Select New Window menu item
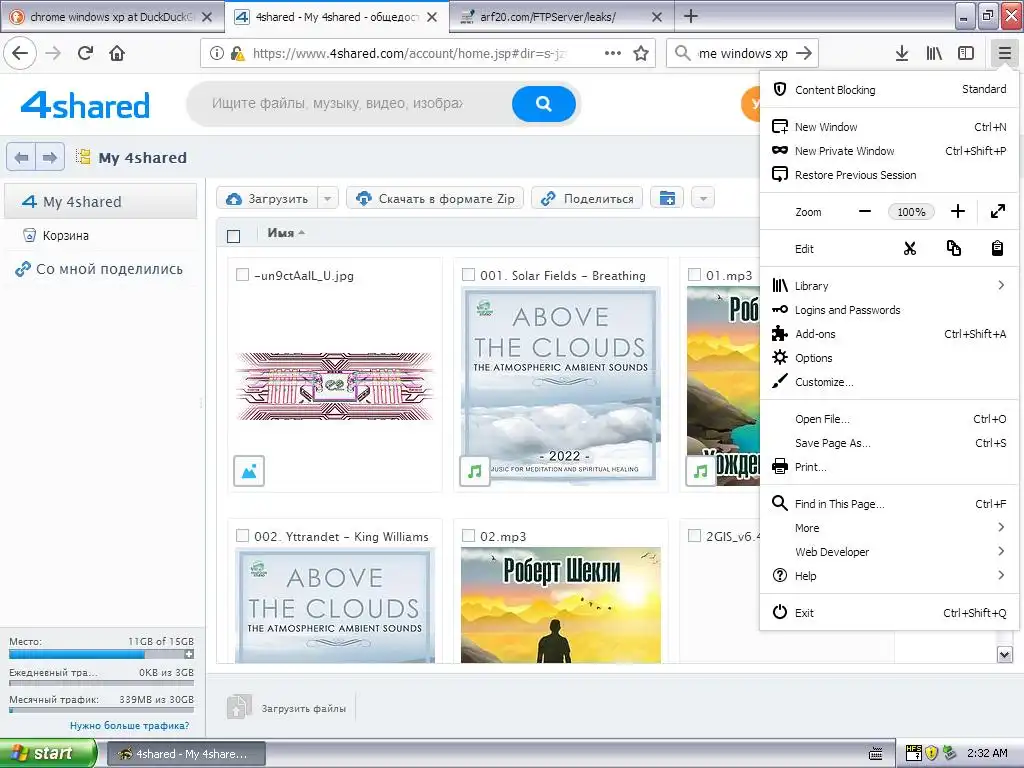 889,127
